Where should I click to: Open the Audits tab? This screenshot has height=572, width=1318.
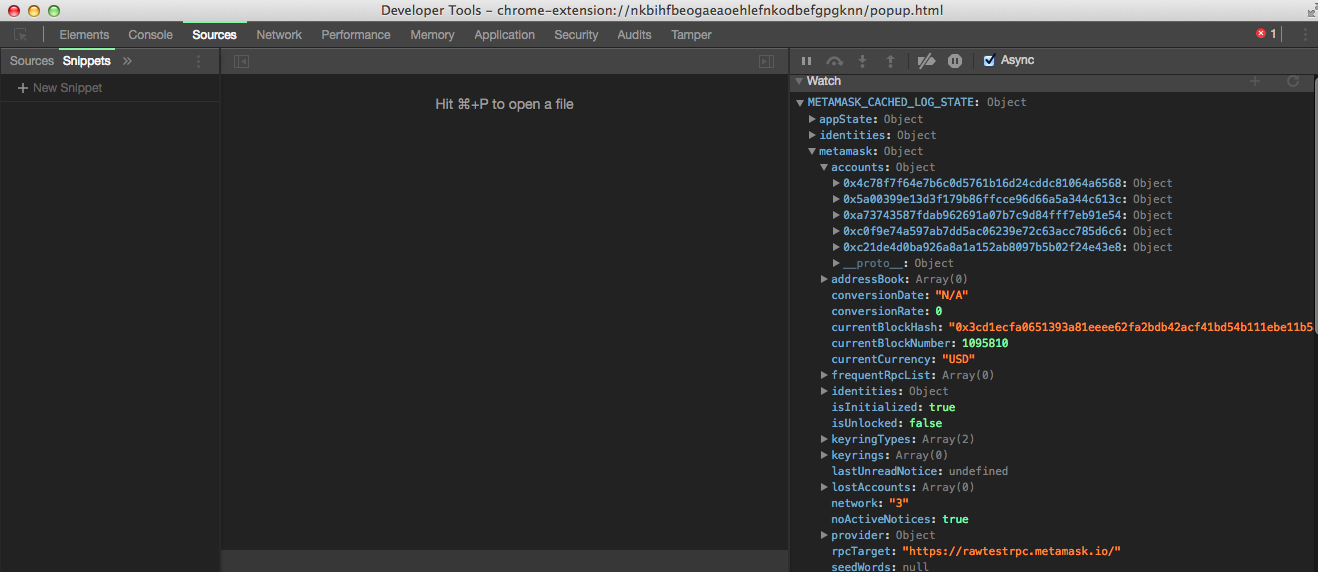click(634, 34)
